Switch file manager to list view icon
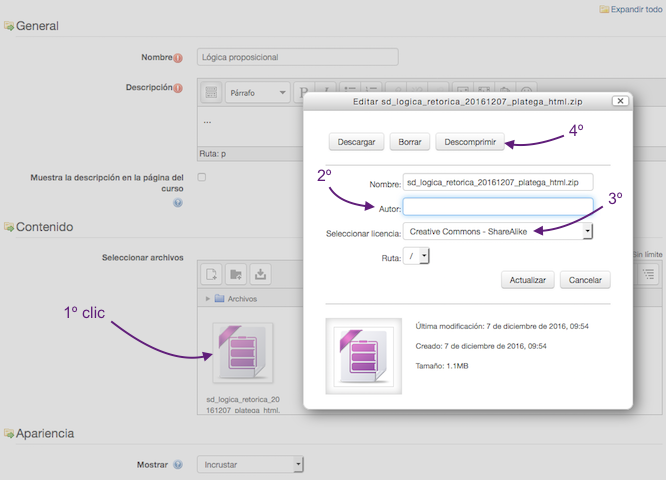Viewport: 666px width, 480px height. click(647, 273)
